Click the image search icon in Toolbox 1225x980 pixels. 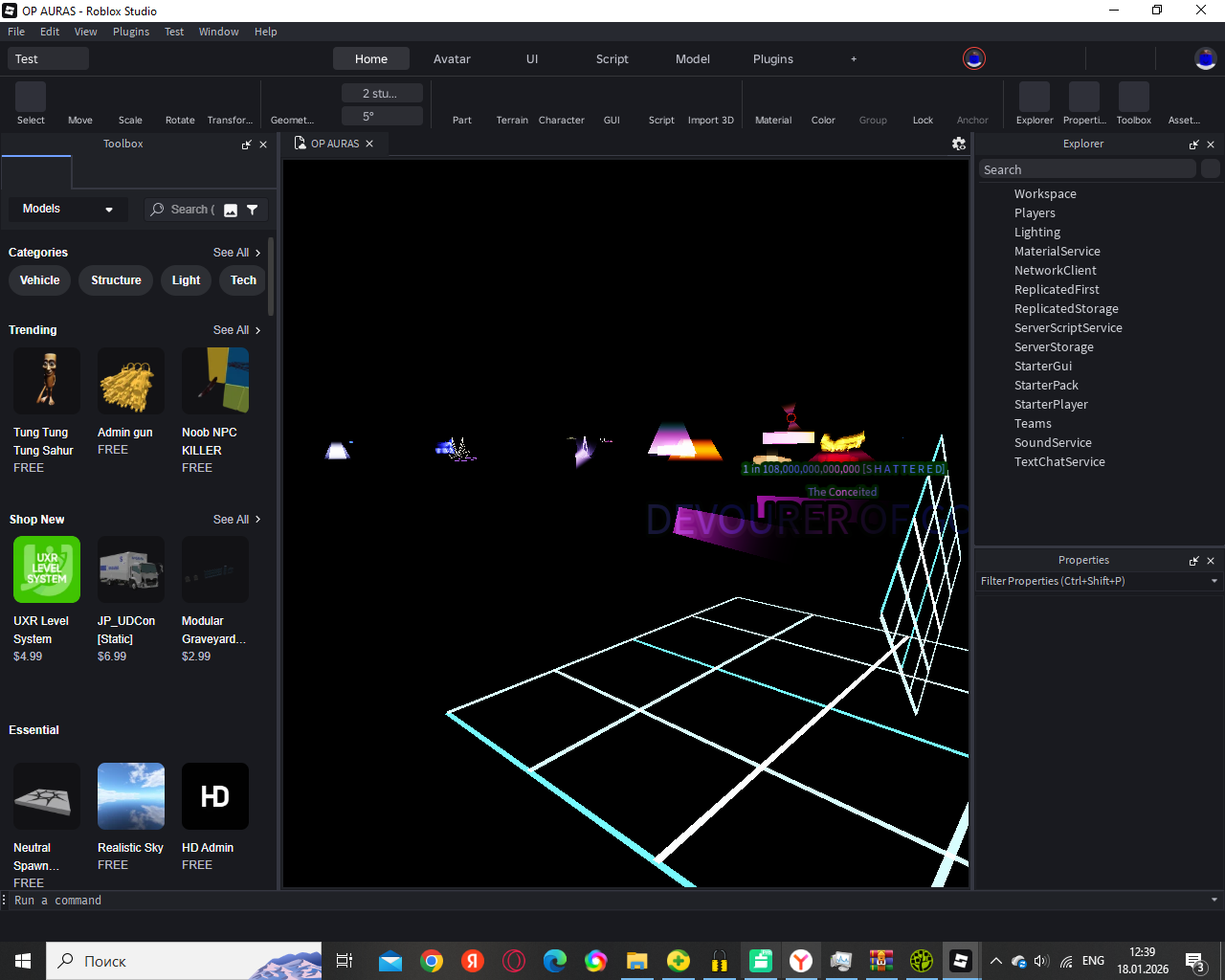(231, 210)
